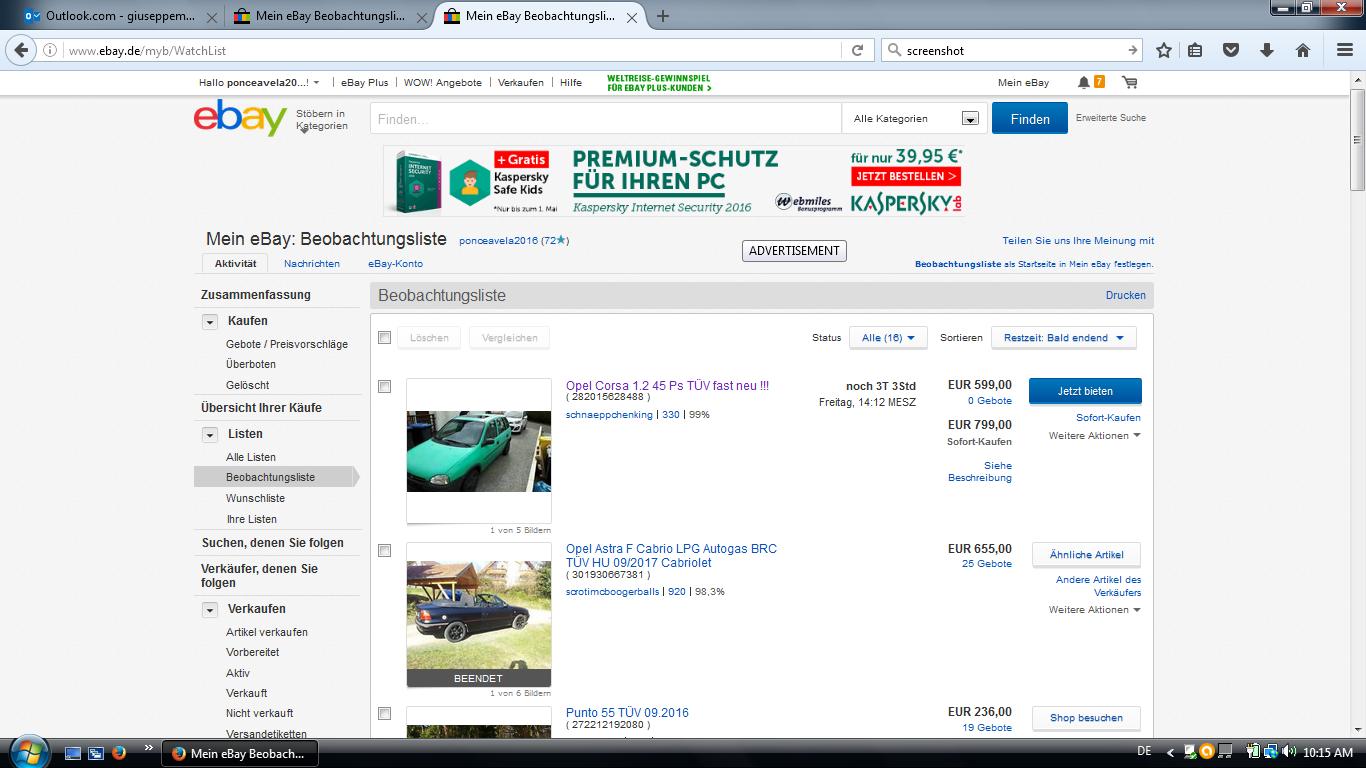Click Shop besuchen button
The width and height of the screenshot is (1366, 768).
(1086, 718)
